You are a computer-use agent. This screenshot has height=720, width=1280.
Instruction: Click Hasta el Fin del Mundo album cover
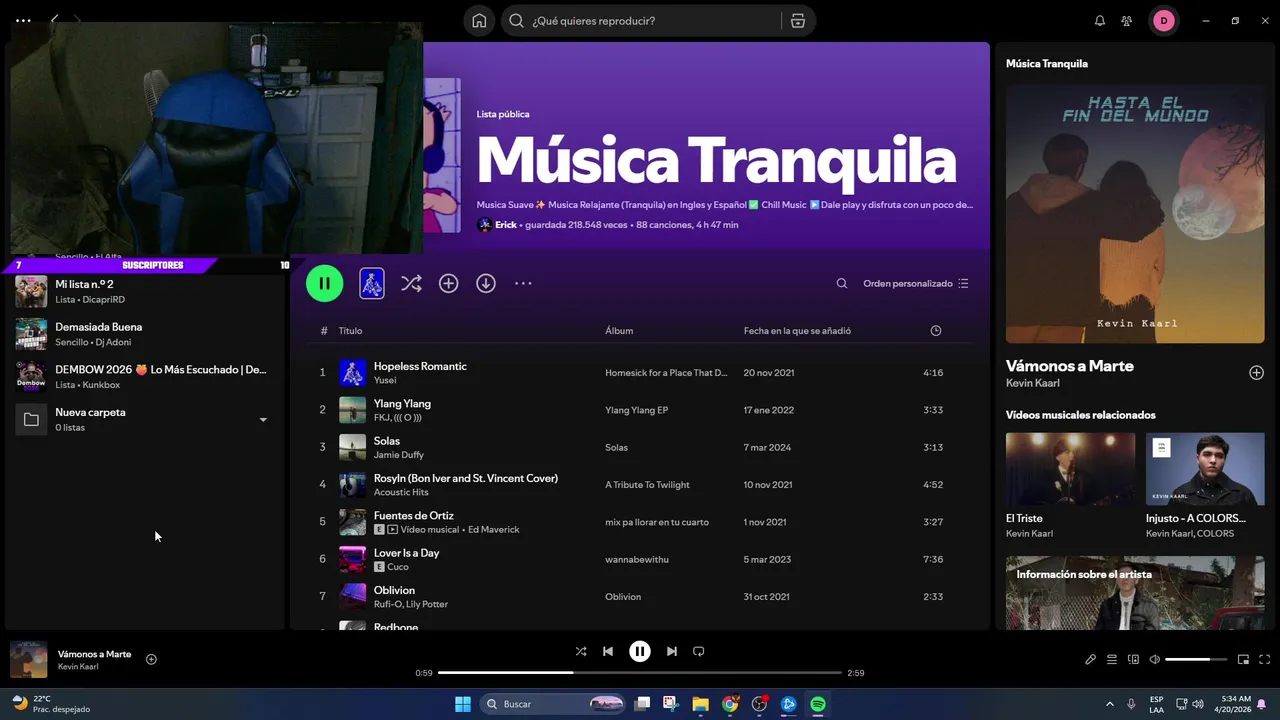pos(1135,214)
